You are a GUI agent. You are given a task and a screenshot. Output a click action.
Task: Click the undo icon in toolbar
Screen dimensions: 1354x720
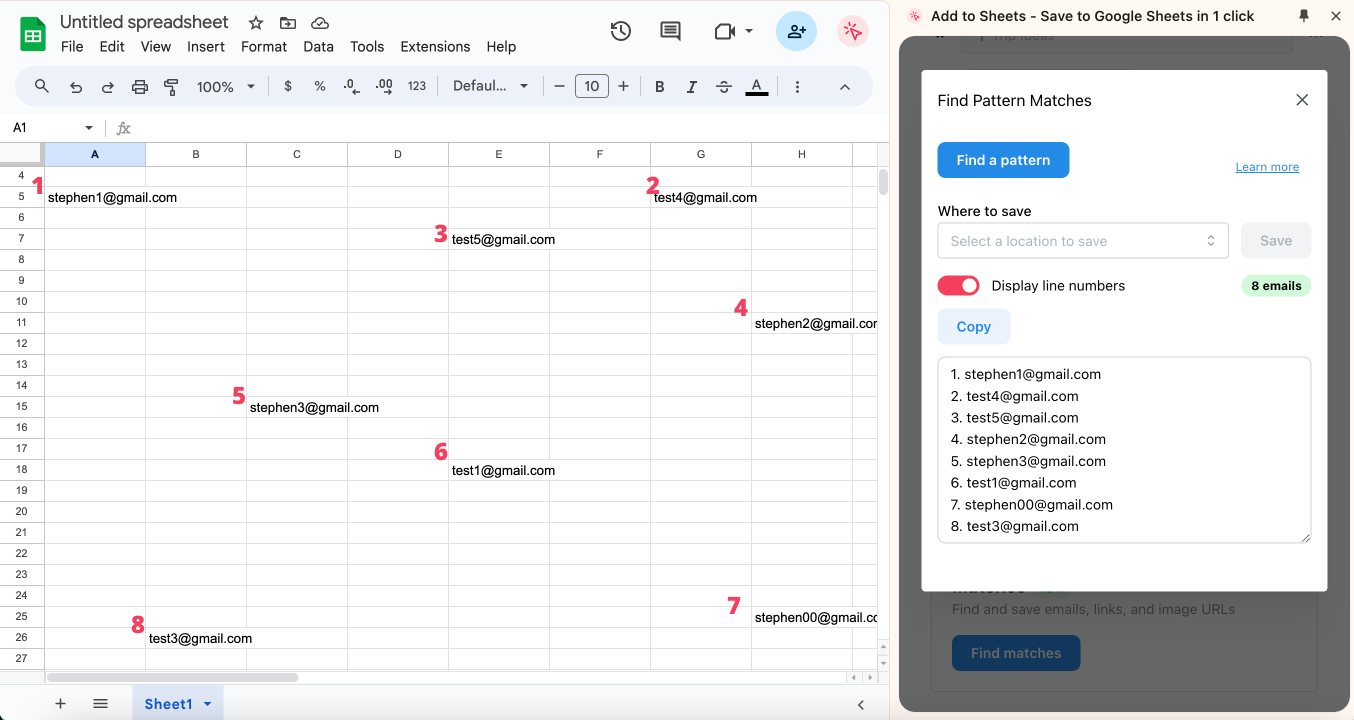pyautogui.click(x=76, y=87)
